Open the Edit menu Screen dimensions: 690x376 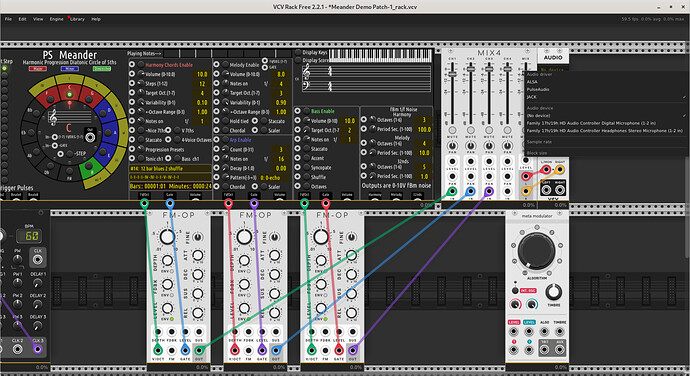click(x=22, y=19)
